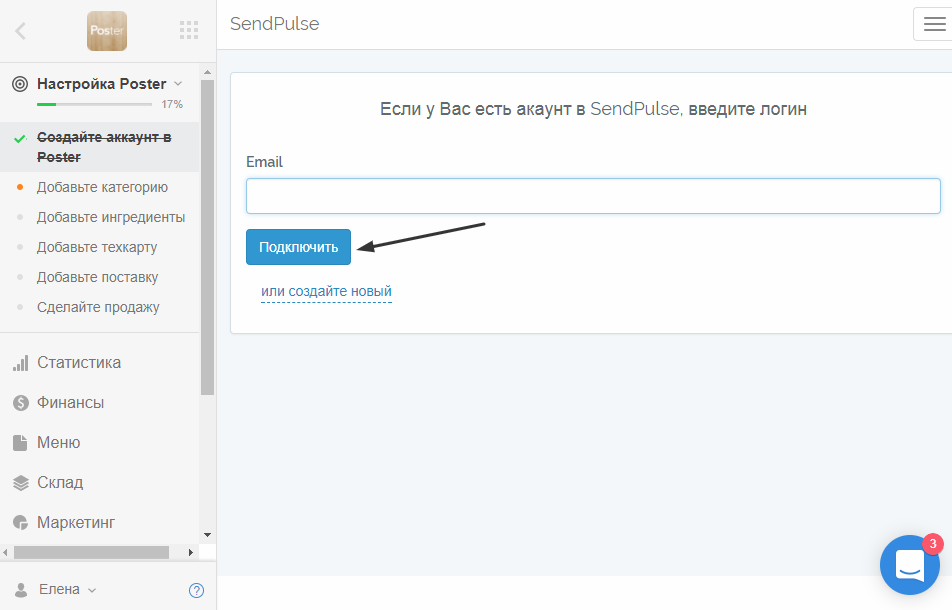Open the Добавьте поставку step
Viewport: 952px width, 610px height.
[x=98, y=277]
